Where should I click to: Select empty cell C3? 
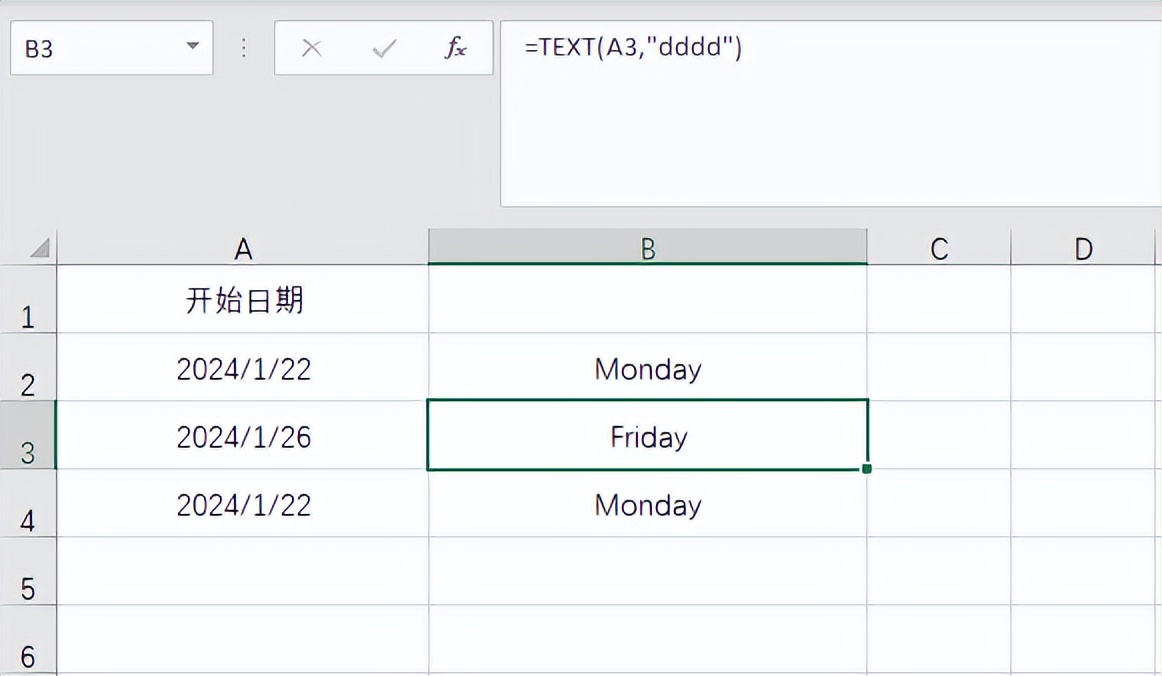tap(939, 436)
